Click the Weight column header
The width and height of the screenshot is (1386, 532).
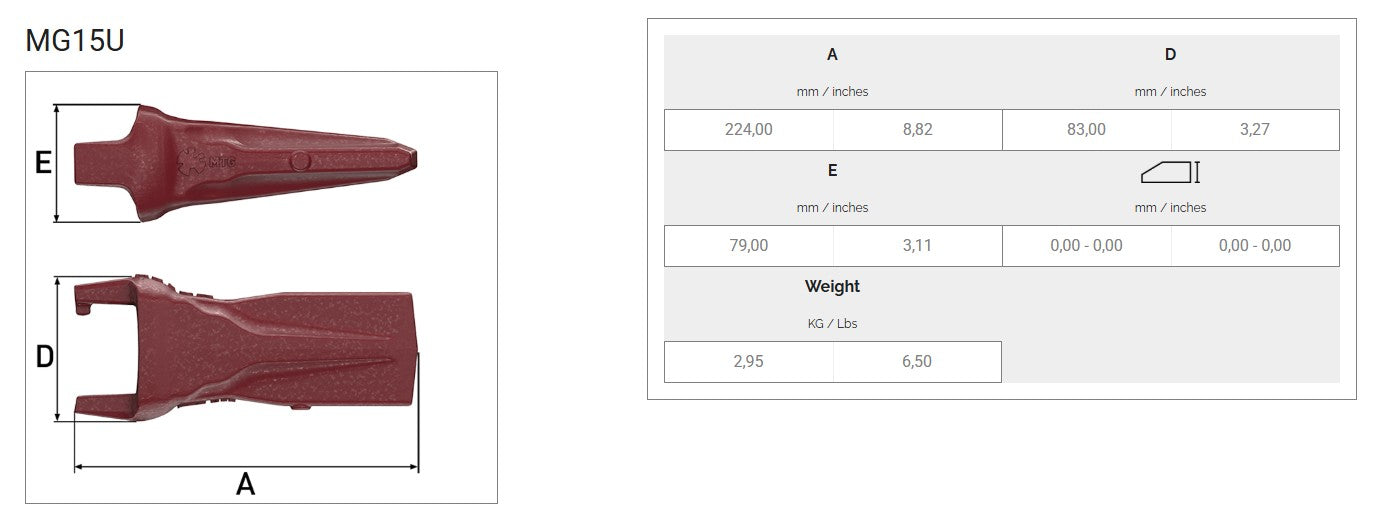832,286
